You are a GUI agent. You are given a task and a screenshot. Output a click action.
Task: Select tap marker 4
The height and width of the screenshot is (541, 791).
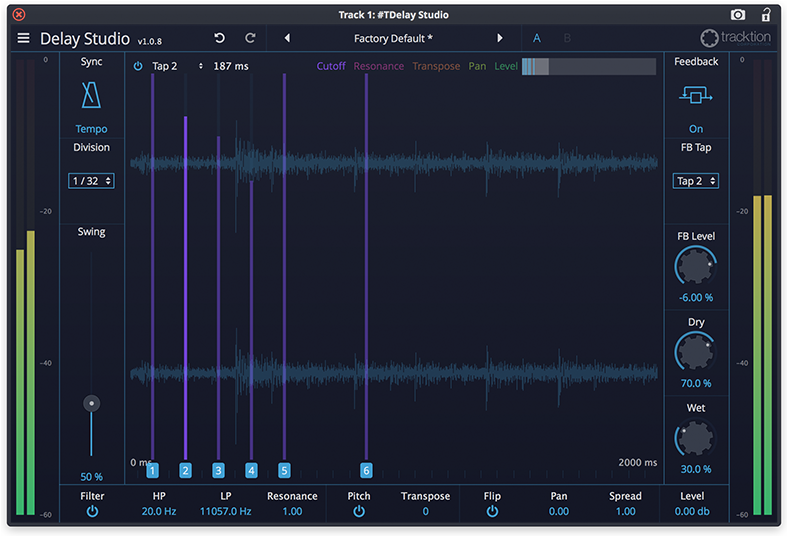coord(251,471)
